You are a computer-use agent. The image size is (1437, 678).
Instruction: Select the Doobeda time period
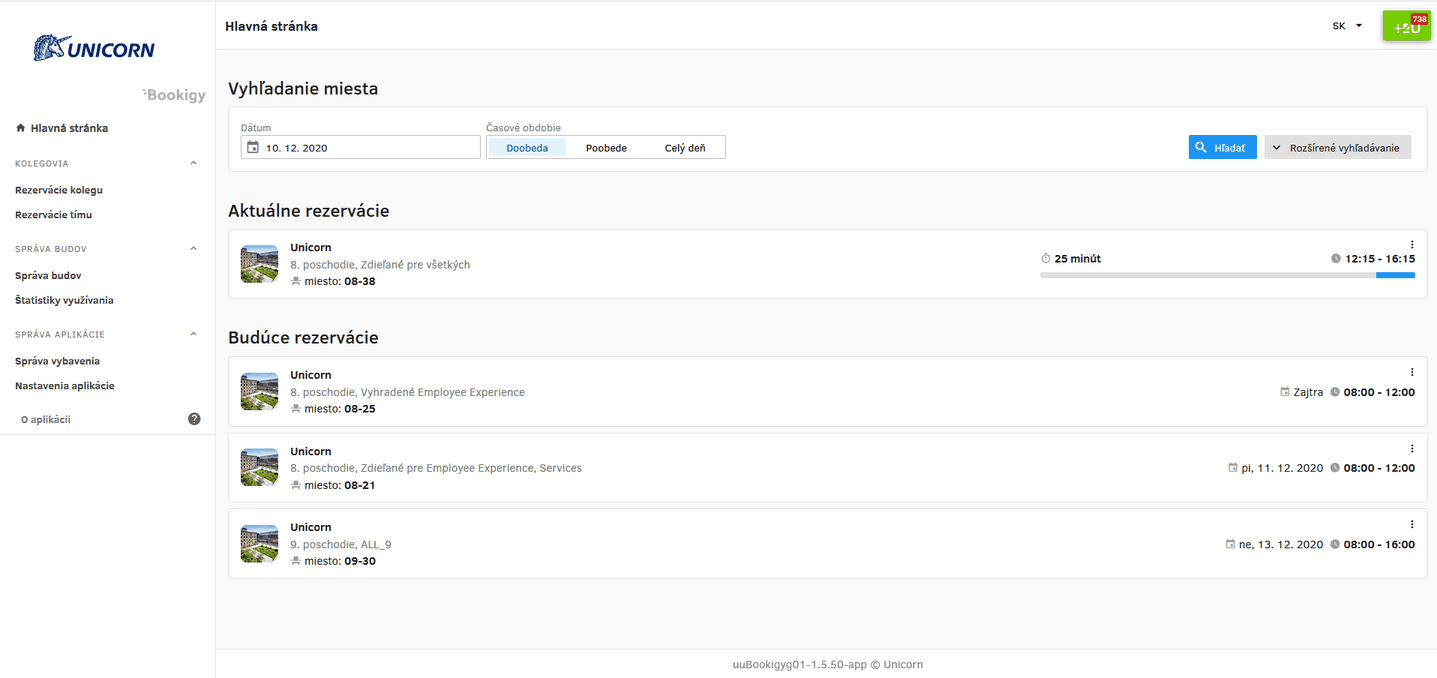(x=527, y=148)
